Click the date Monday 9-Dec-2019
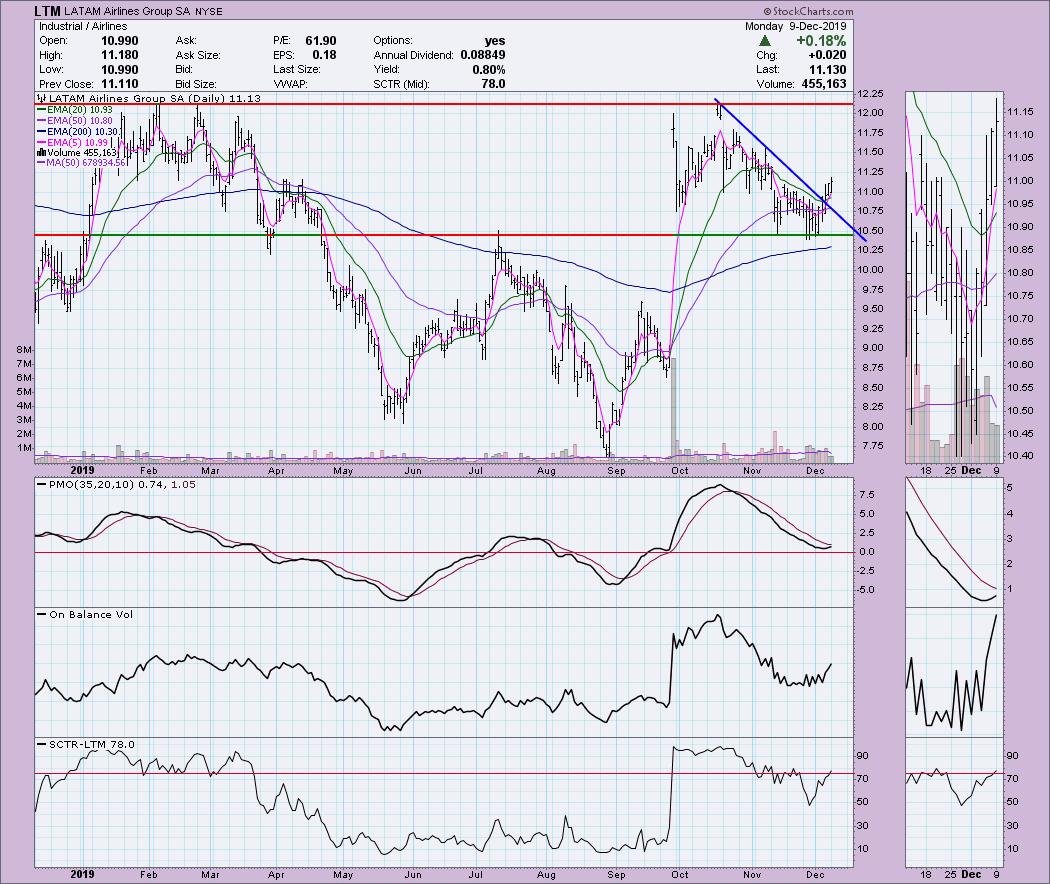The height and width of the screenshot is (884, 1050). tap(796, 26)
